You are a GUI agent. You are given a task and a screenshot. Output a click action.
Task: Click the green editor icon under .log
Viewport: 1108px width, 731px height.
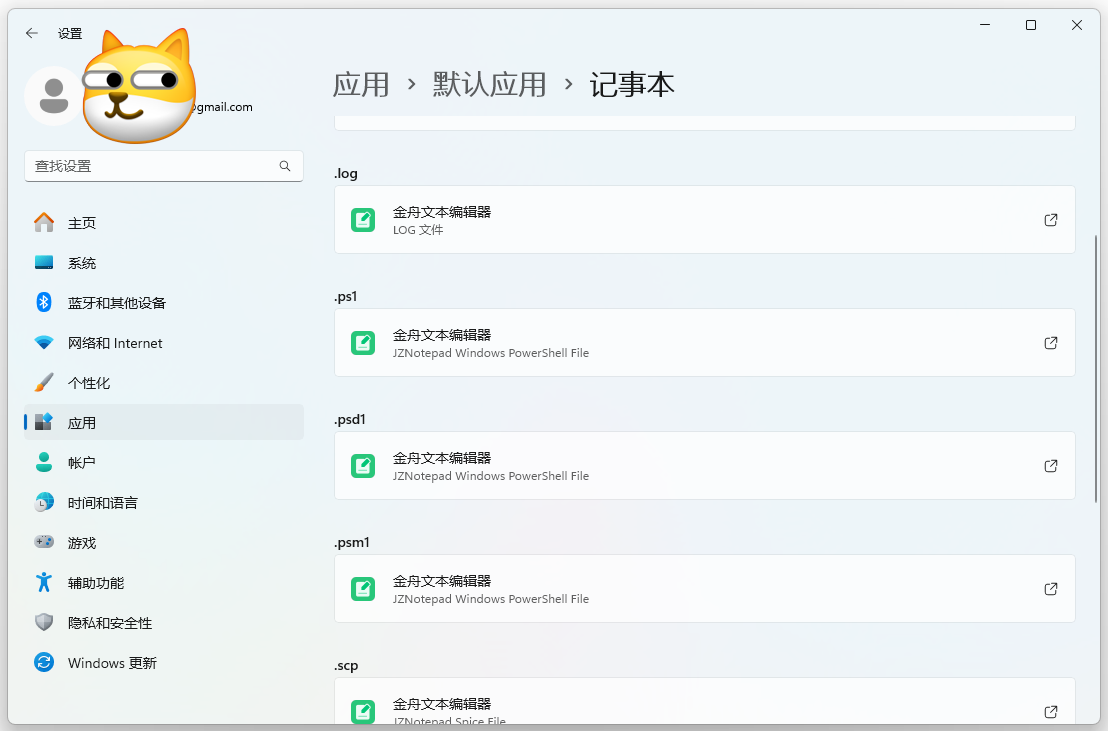[x=363, y=220]
